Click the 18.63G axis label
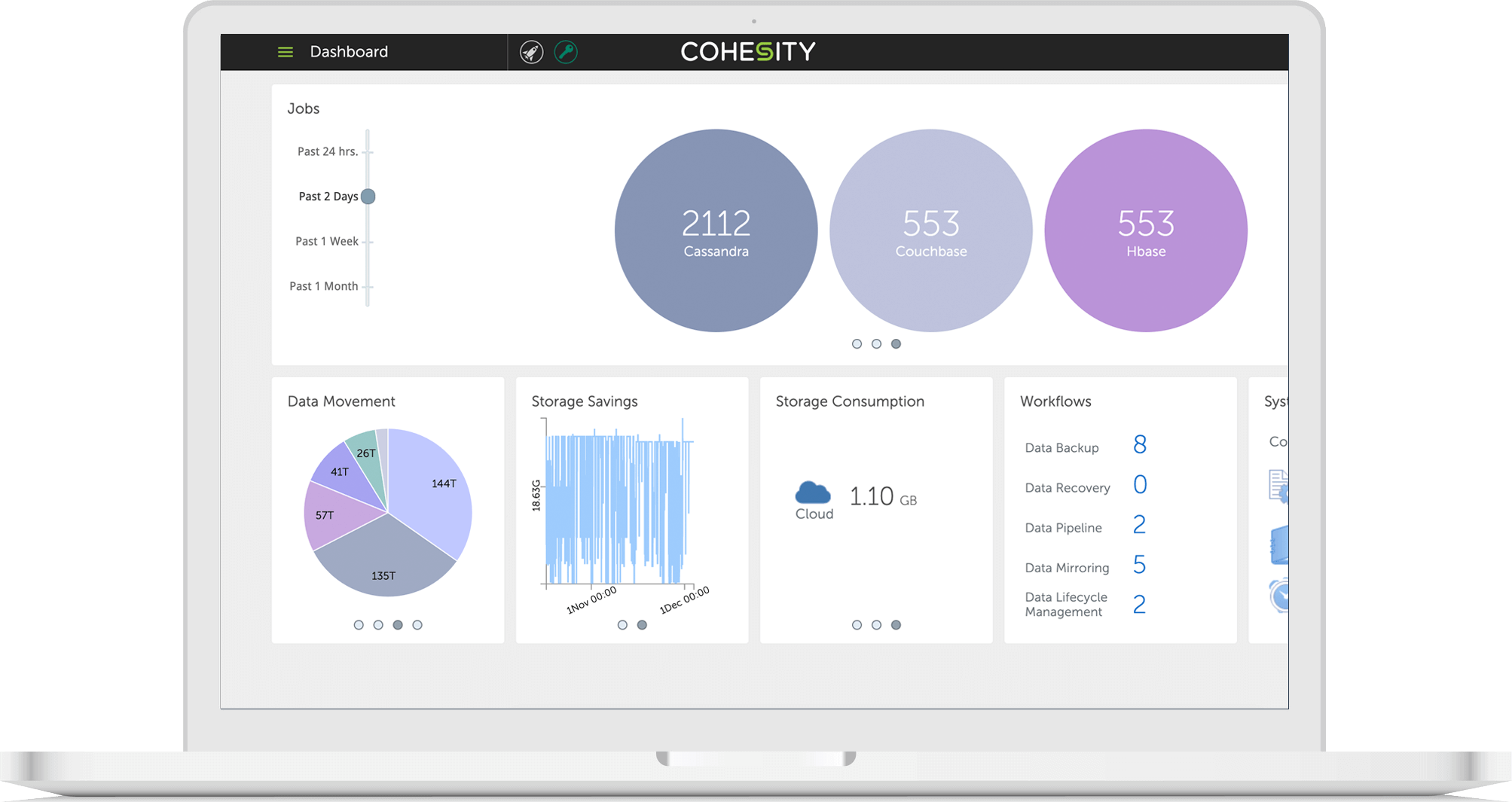Viewport: 1512px width, 802px height. pyautogui.click(x=536, y=496)
